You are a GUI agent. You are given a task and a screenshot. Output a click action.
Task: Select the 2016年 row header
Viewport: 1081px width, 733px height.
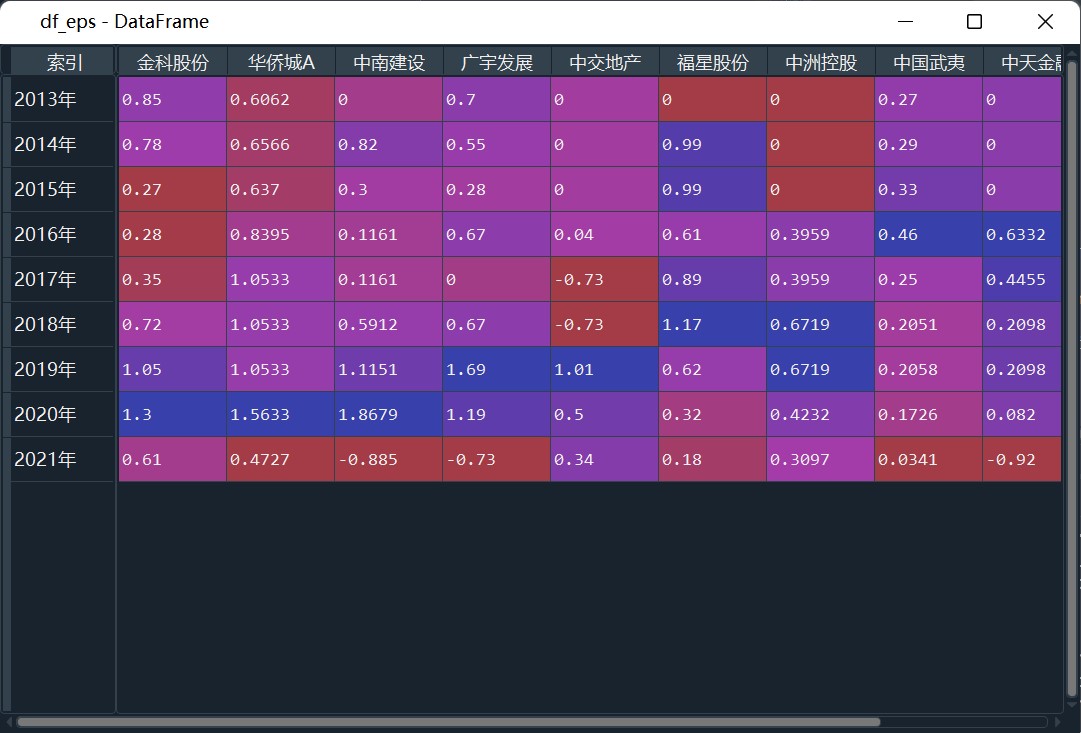[x=62, y=235]
